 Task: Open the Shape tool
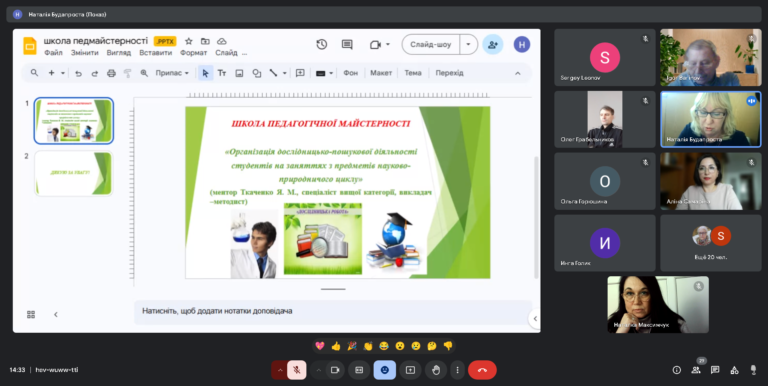(x=257, y=73)
